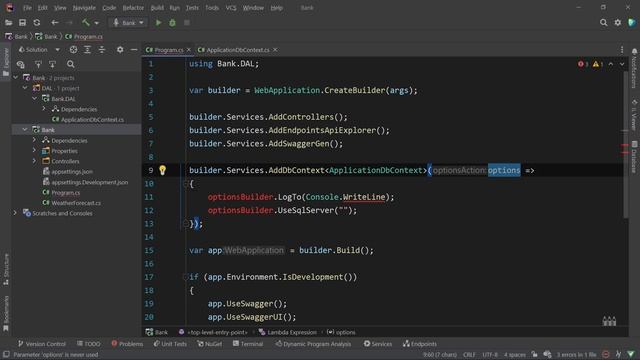Select WeatherForecast.cs in solution tree

click(76, 203)
